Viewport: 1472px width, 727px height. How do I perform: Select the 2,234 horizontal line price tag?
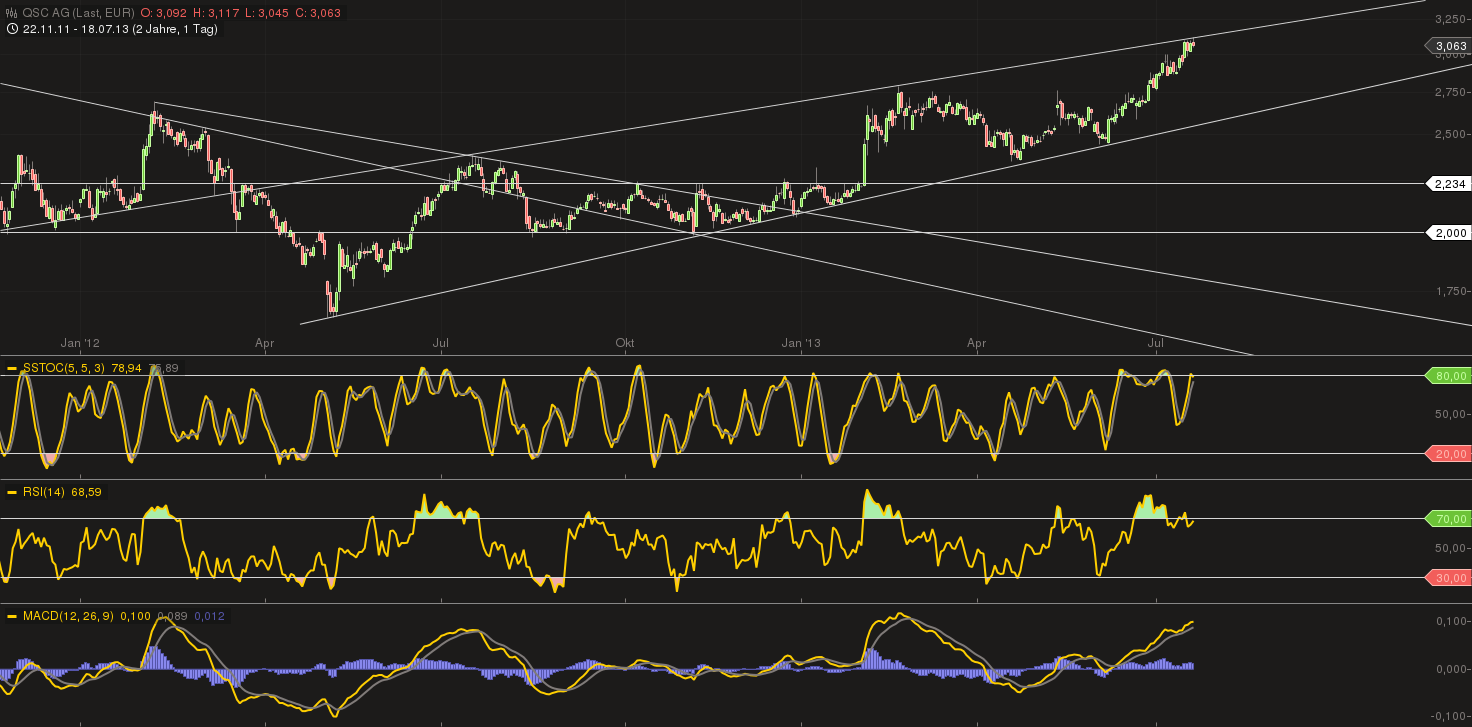[x=1447, y=183]
